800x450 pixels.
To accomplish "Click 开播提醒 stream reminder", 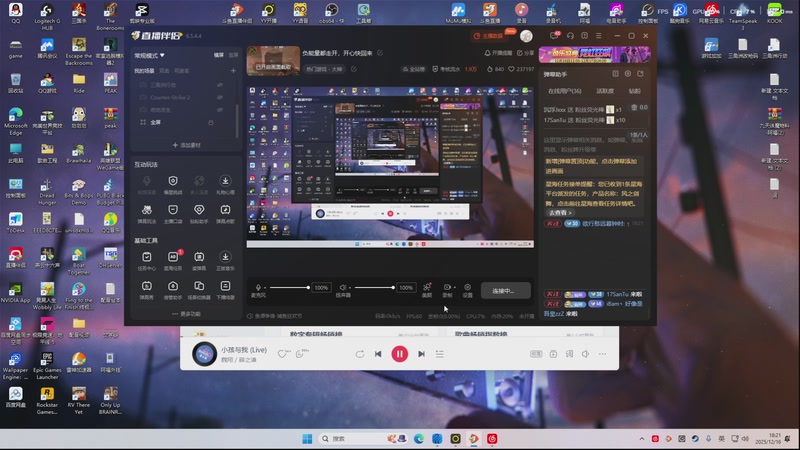I will click(x=498, y=53).
